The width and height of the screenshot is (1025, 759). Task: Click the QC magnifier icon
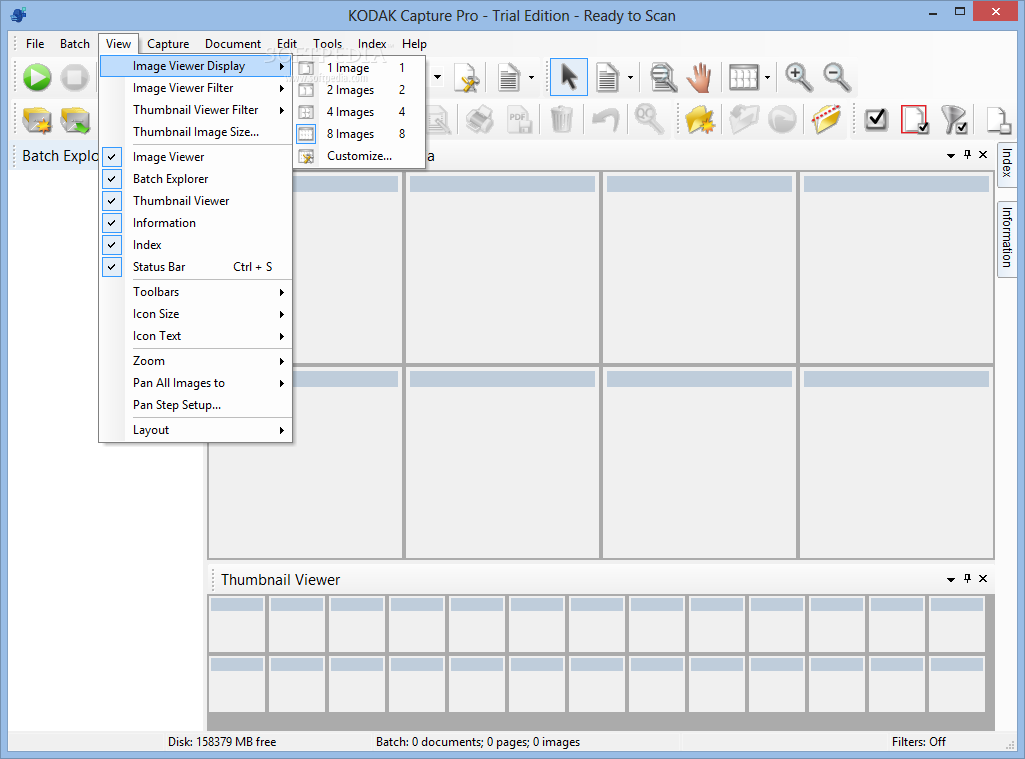[x=649, y=120]
